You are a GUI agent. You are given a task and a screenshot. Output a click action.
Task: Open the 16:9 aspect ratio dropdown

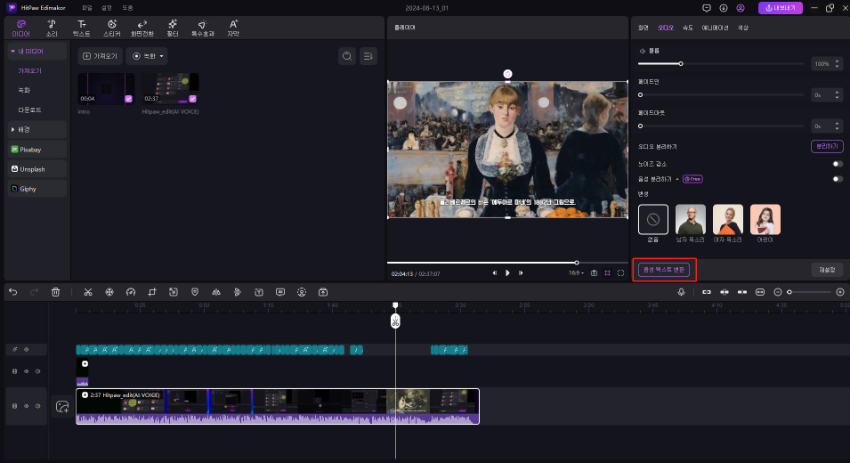click(x=575, y=272)
